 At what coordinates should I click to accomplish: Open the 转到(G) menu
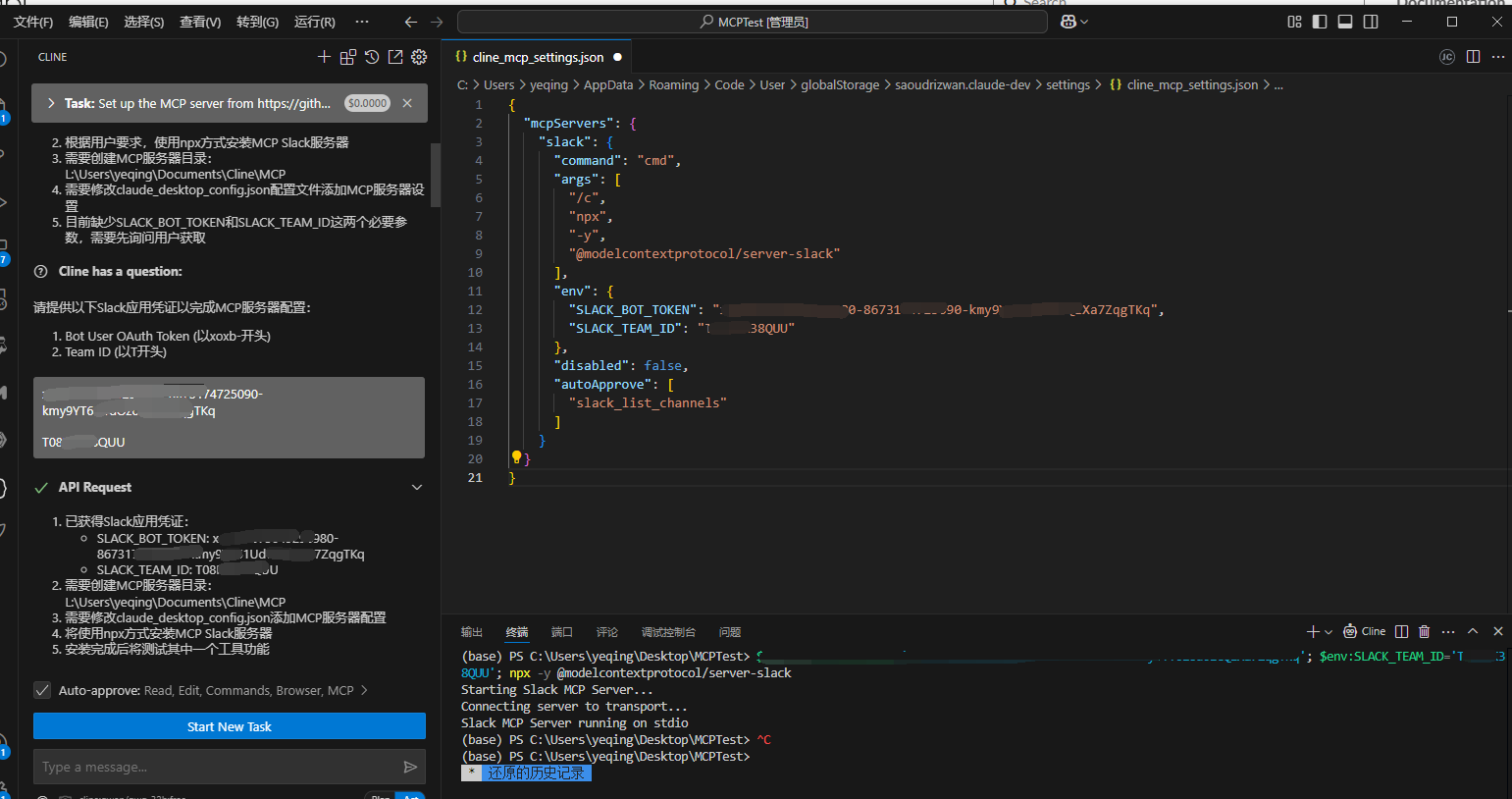click(257, 22)
